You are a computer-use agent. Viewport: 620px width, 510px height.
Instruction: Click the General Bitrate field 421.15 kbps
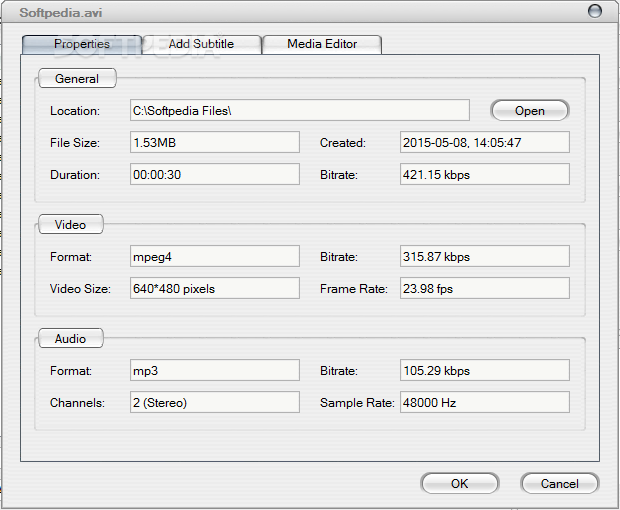pos(485,174)
